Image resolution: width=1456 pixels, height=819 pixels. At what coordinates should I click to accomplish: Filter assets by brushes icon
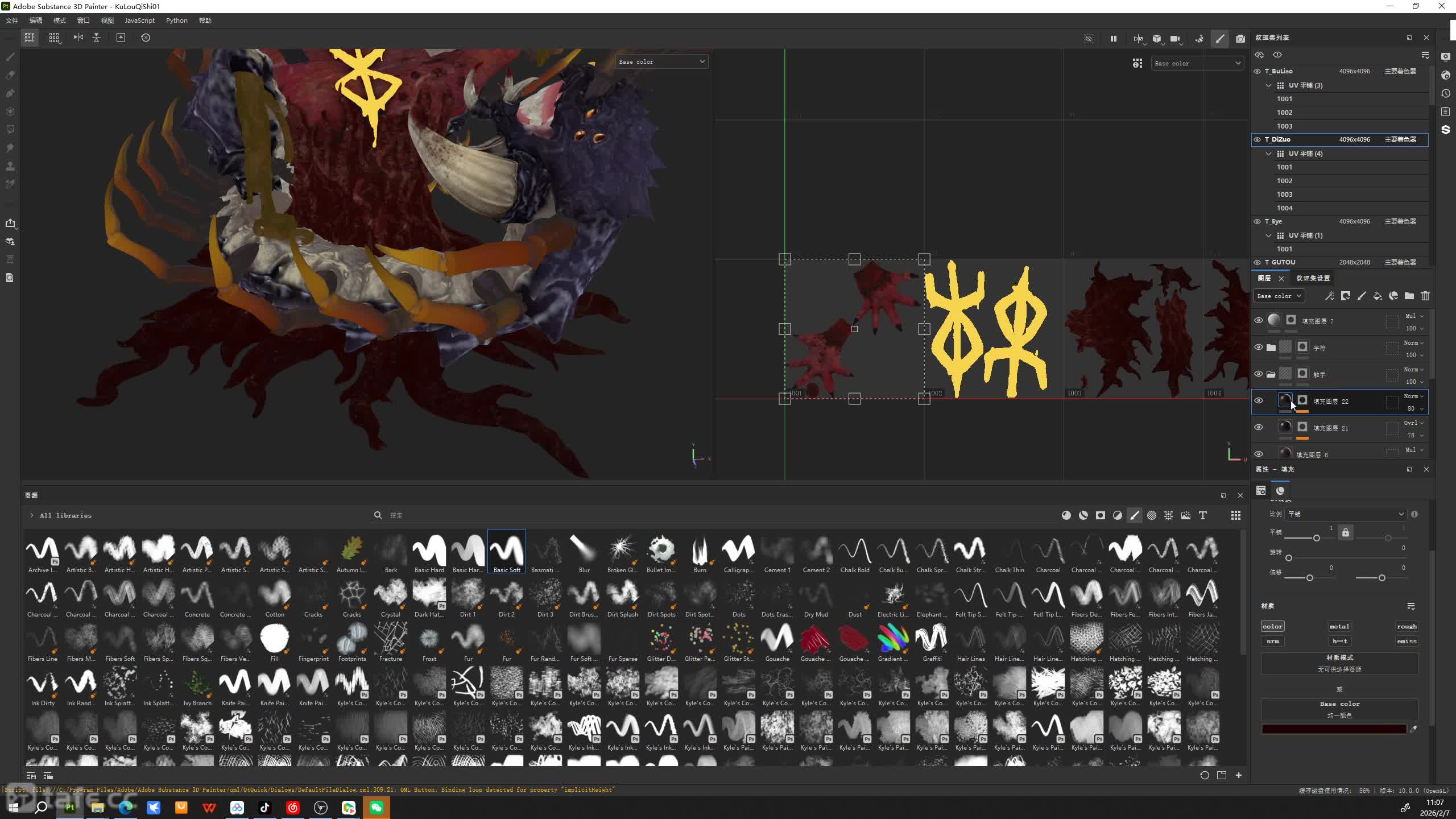pyautogui.click(x=1135, y=515)
